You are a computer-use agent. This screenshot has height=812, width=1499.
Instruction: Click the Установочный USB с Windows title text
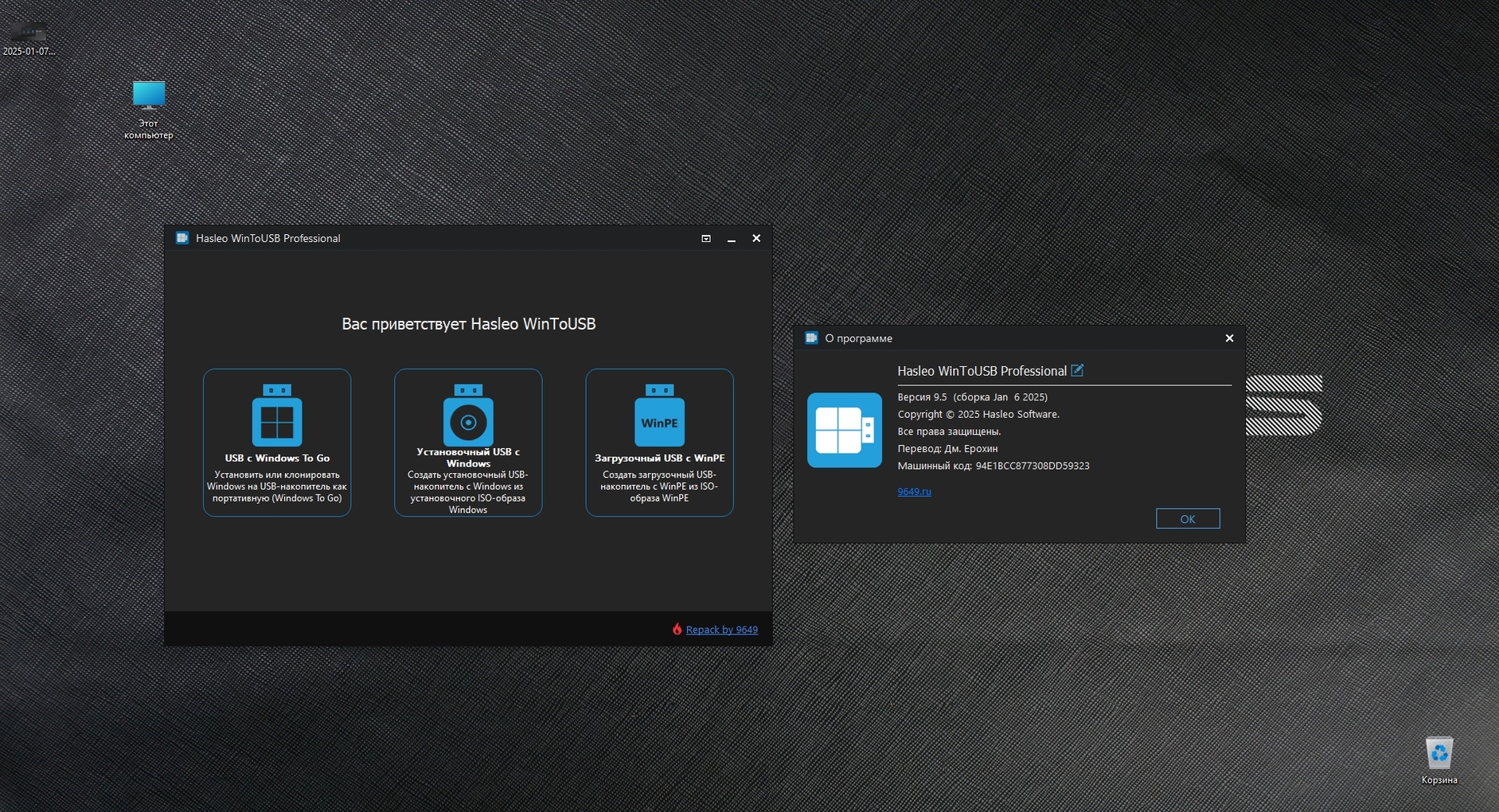coord(468,457)
